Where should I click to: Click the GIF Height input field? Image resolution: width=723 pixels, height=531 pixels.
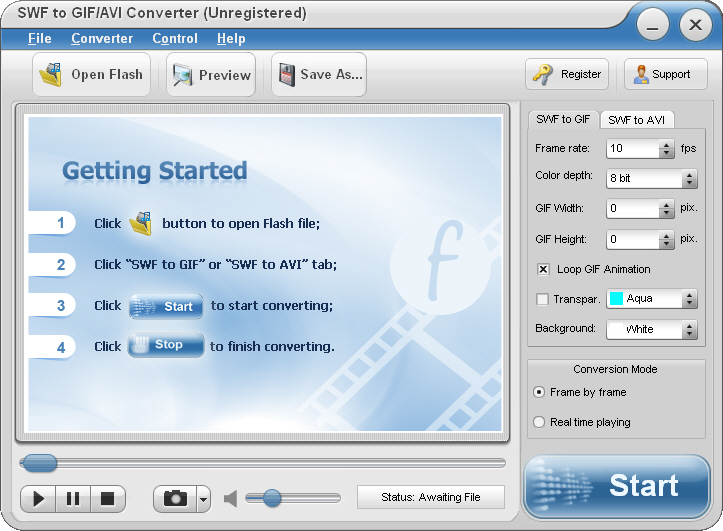pyautogui.click(x=633, y=239)
